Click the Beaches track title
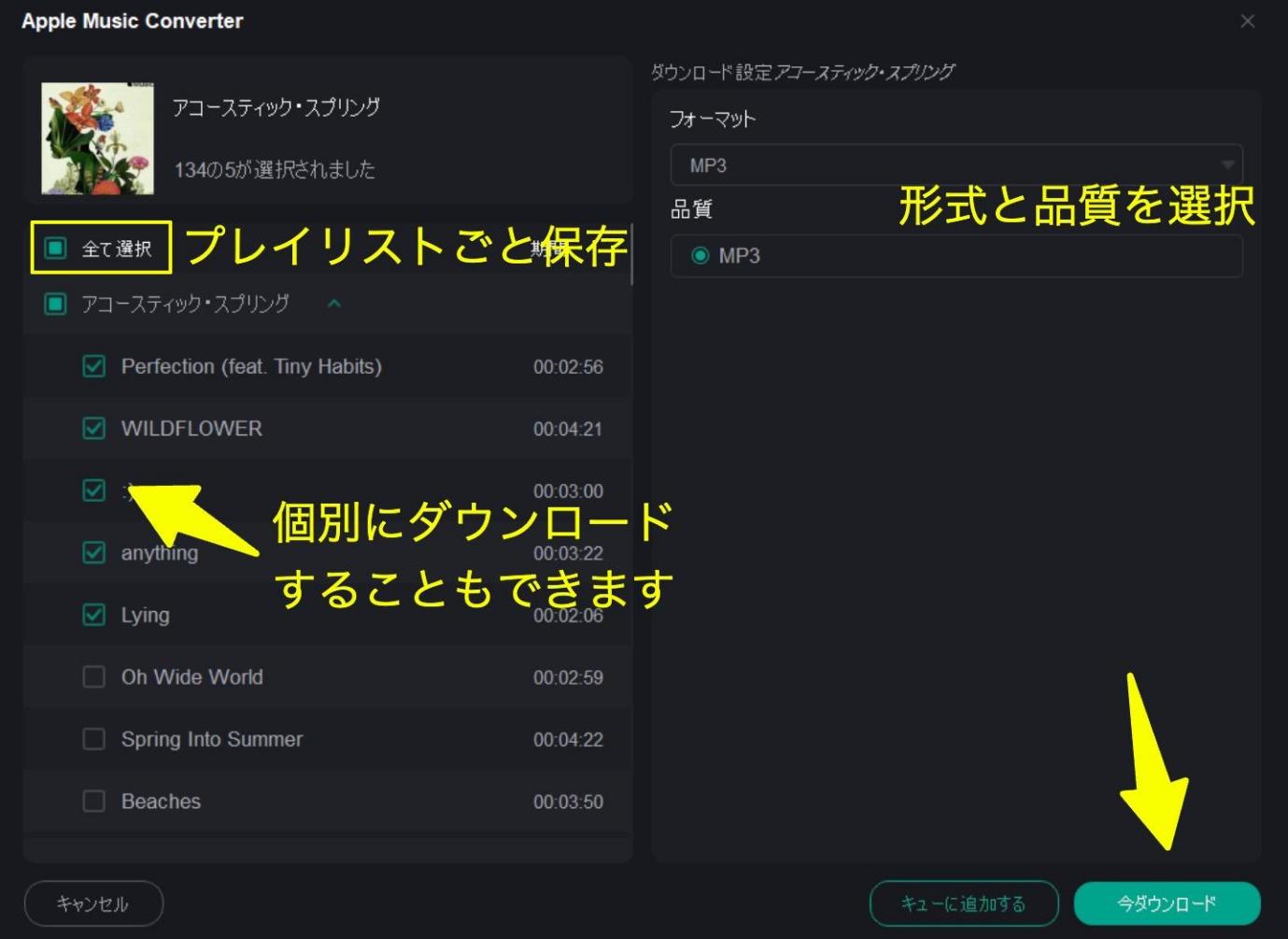Viewport: 1288px width, 939px height. click(161, 802)
